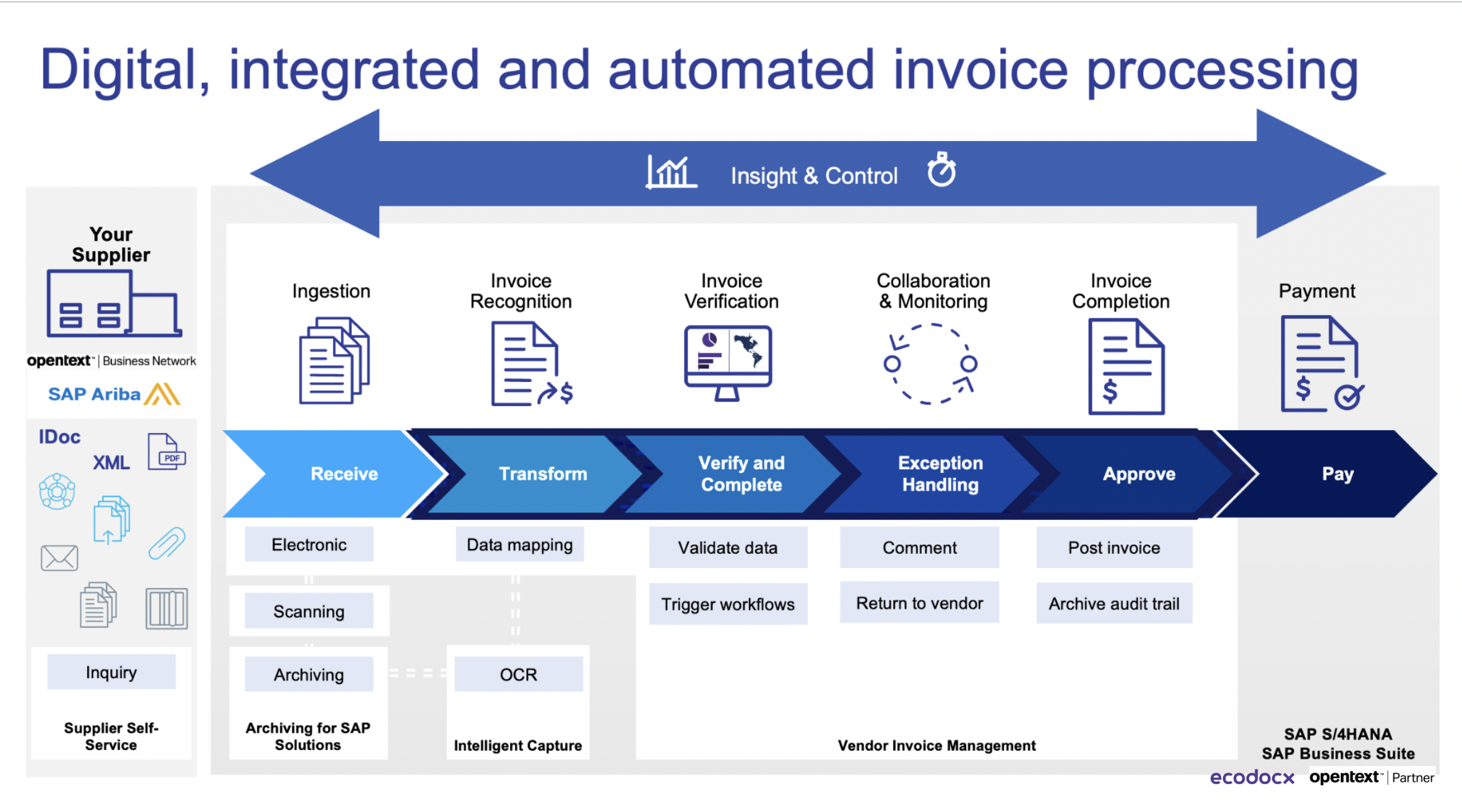Click the PDF file icon

click(167, 452)
